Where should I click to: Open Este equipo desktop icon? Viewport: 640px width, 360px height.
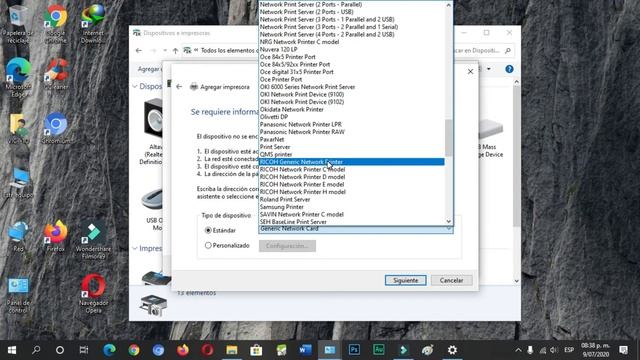18,182
